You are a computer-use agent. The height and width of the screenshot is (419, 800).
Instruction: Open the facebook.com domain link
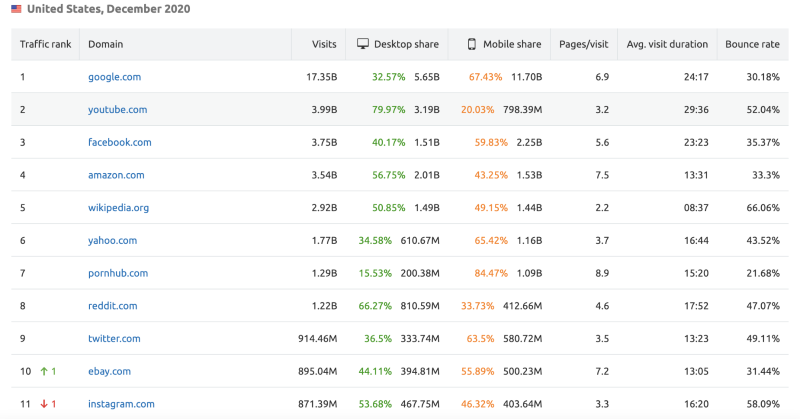tap(119, 142)
